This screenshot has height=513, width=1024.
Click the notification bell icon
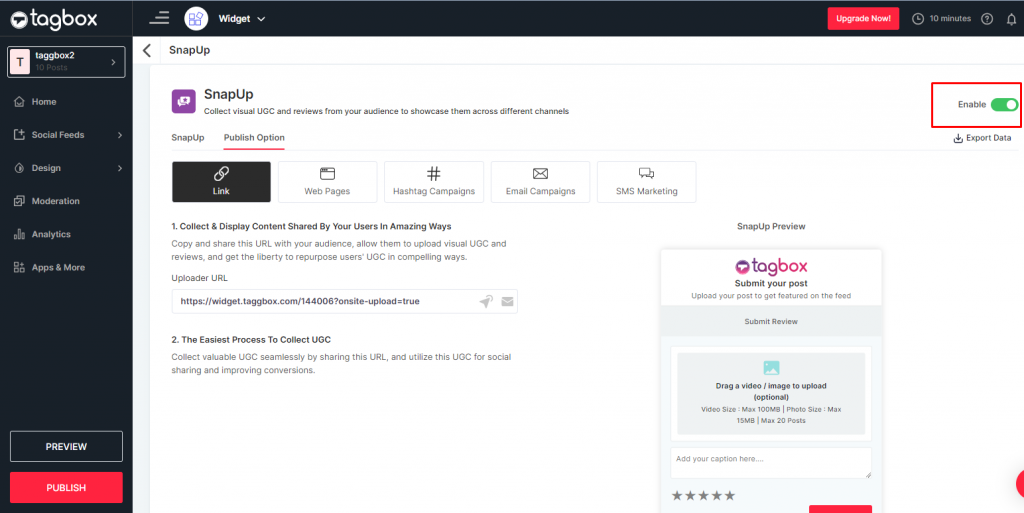(x=1011, y=19)
